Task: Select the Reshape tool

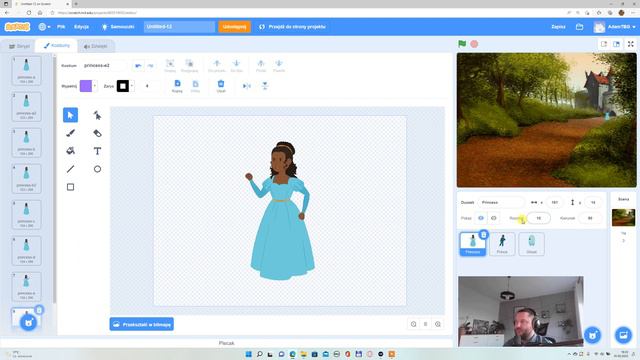Action: (x=97, y=115)
